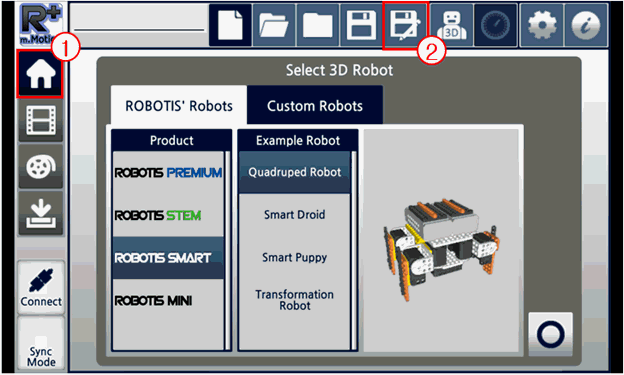Create a new blank file
This screenshot has height=375, width=624.
(230, 25)
